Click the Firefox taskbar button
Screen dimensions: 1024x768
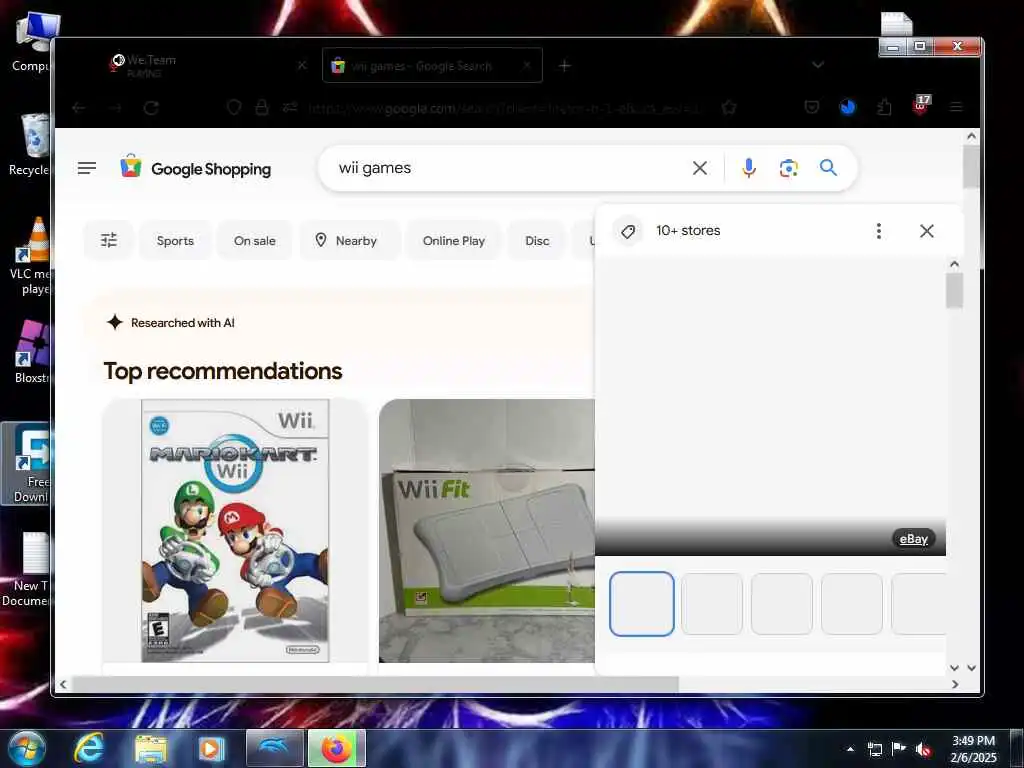click(336, 748)
